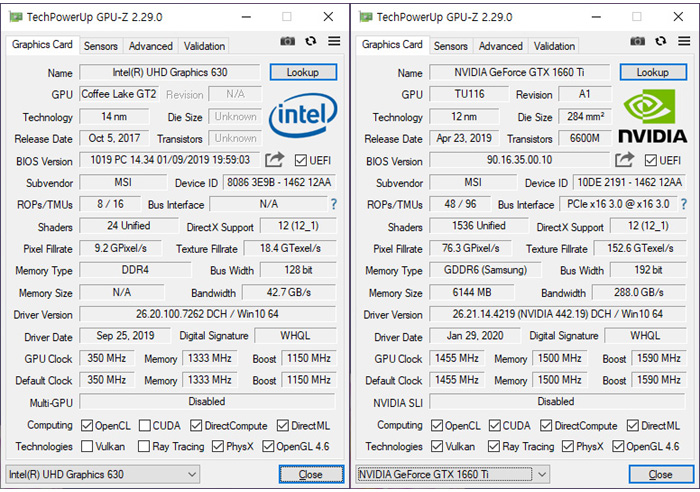This screenshot has width=700, height=492.
Task: Click the BIOS export share icon in Intel window
Action: [x=275, y=159]
